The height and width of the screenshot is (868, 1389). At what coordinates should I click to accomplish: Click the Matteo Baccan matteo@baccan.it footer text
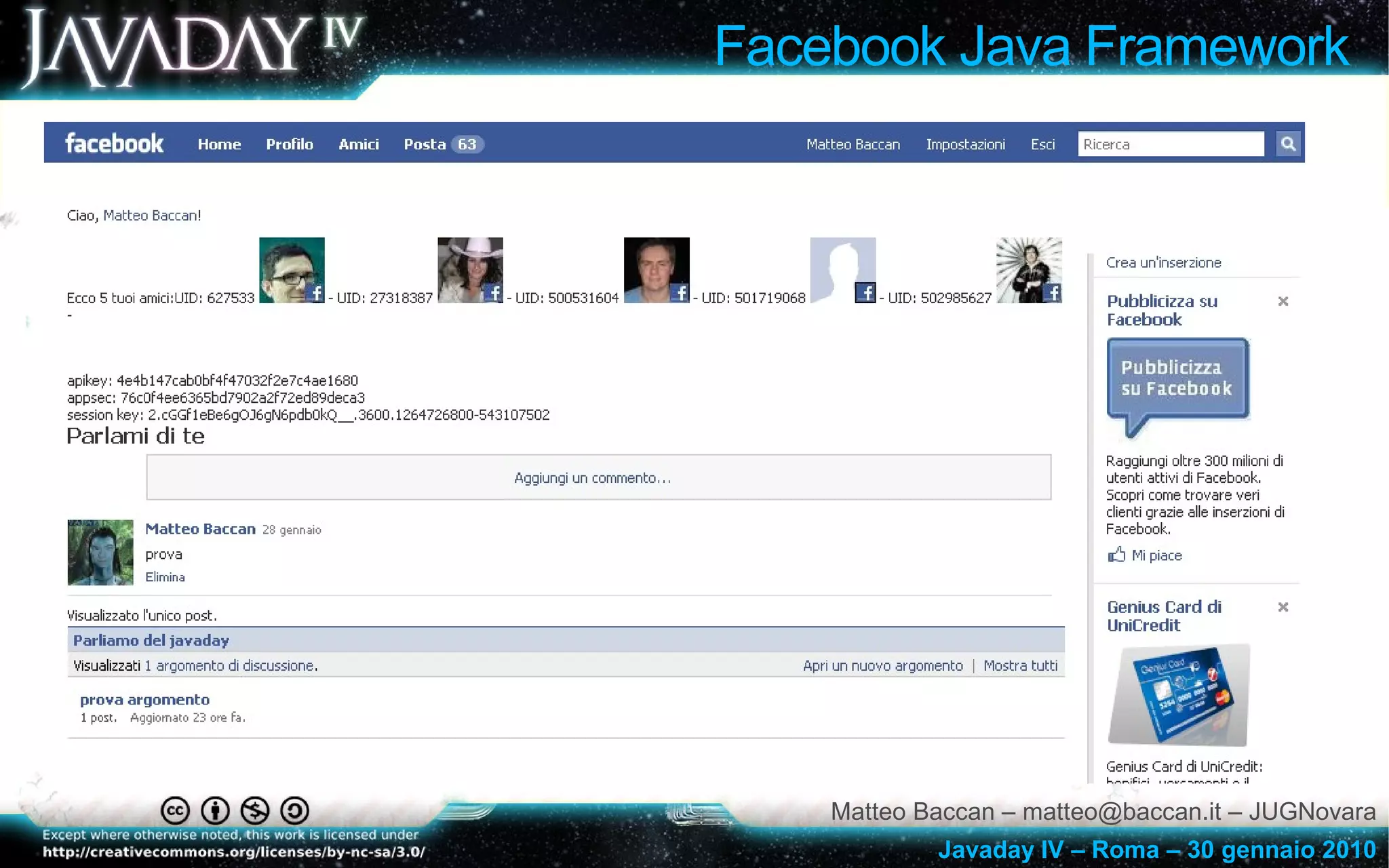tap(1103, 812)
